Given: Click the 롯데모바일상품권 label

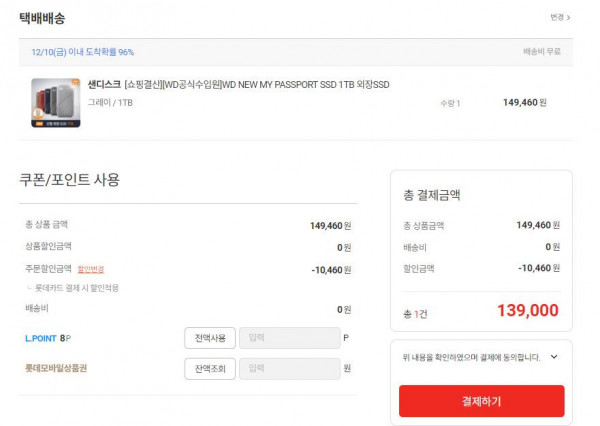Looking at the screenshot, I should (56, 368).
